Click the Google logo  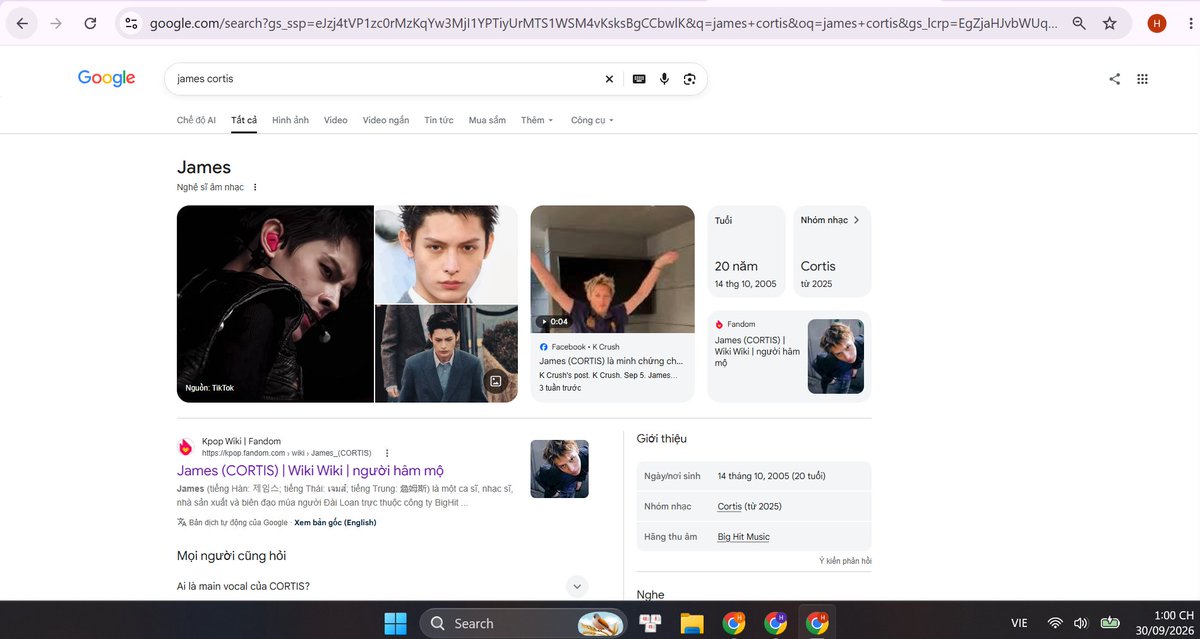click(x=106, y=79)
